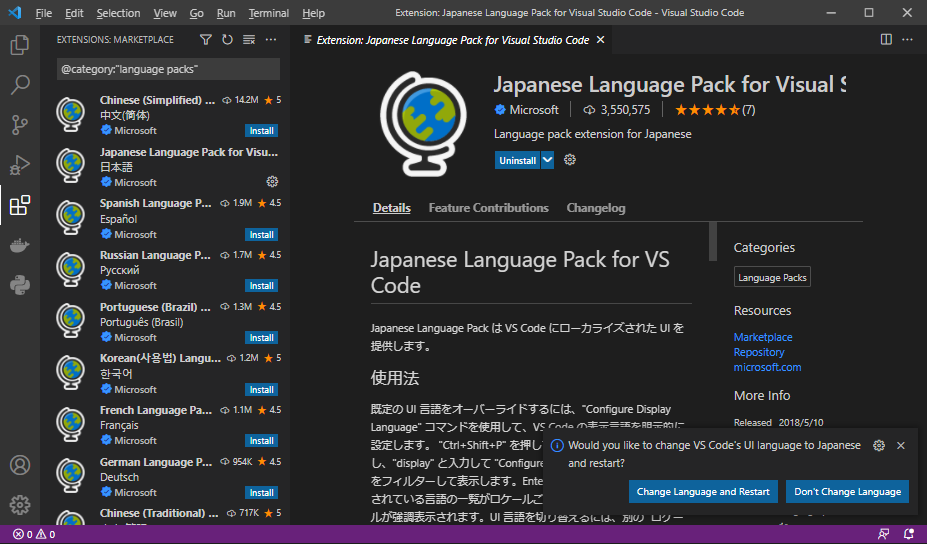Open the Go menu

tap(197, 13)
